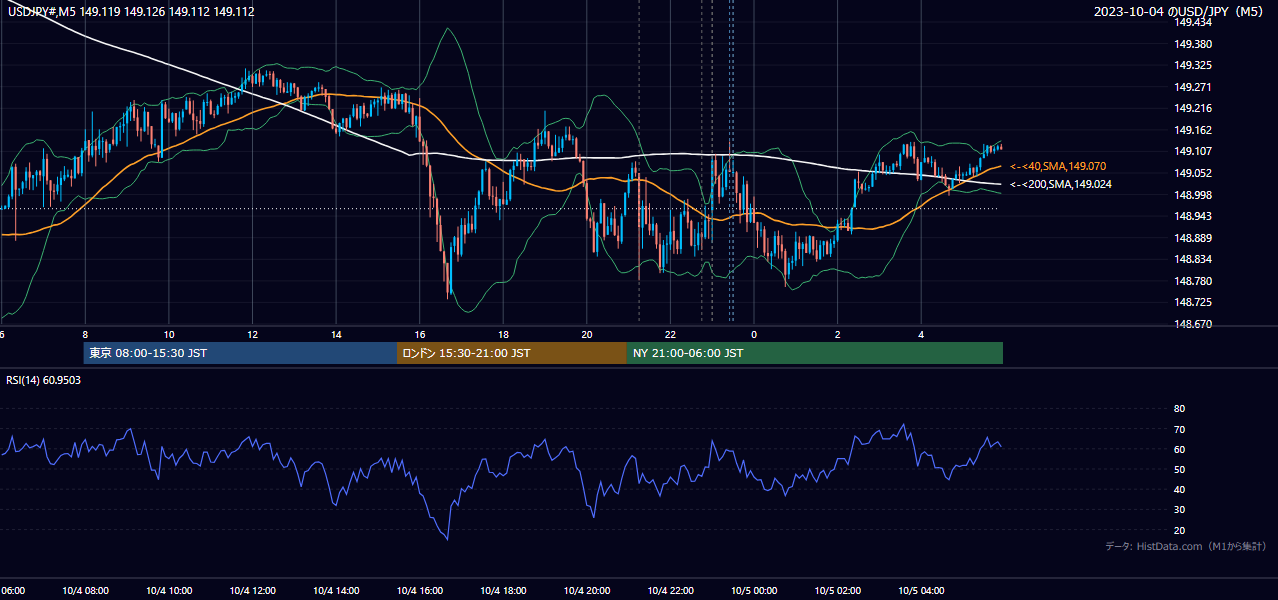Click price scale value 148.670
Viewport: 1278px width, 600px height.
click(x=1194, y=324)
